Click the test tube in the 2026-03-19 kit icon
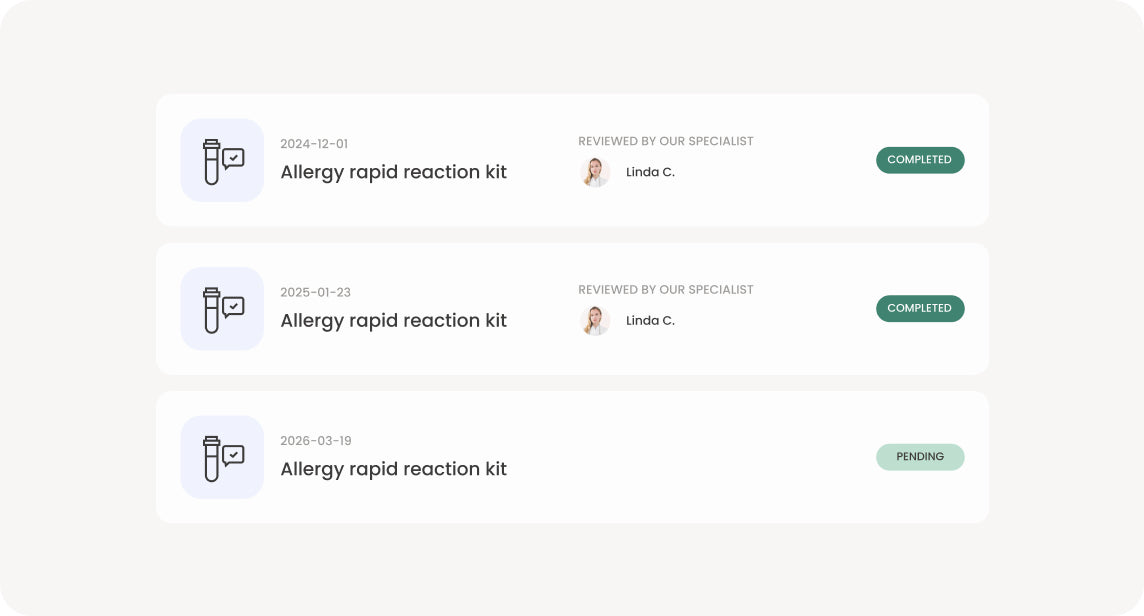The image size is (1144, 616). pyautogui.click(x=211, y=458)
